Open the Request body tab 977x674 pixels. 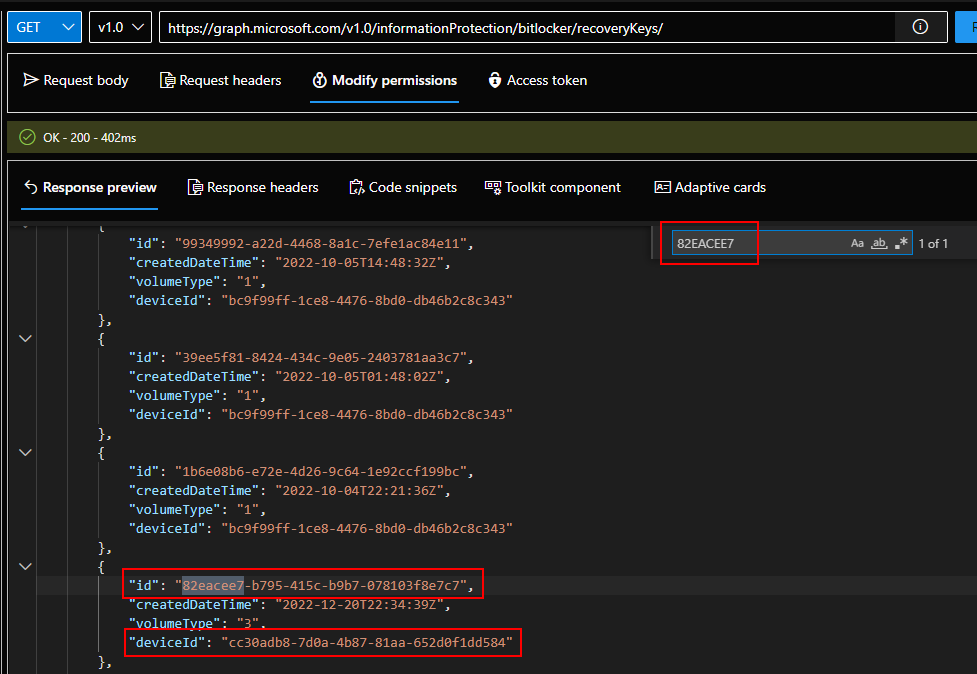(76, 80)
